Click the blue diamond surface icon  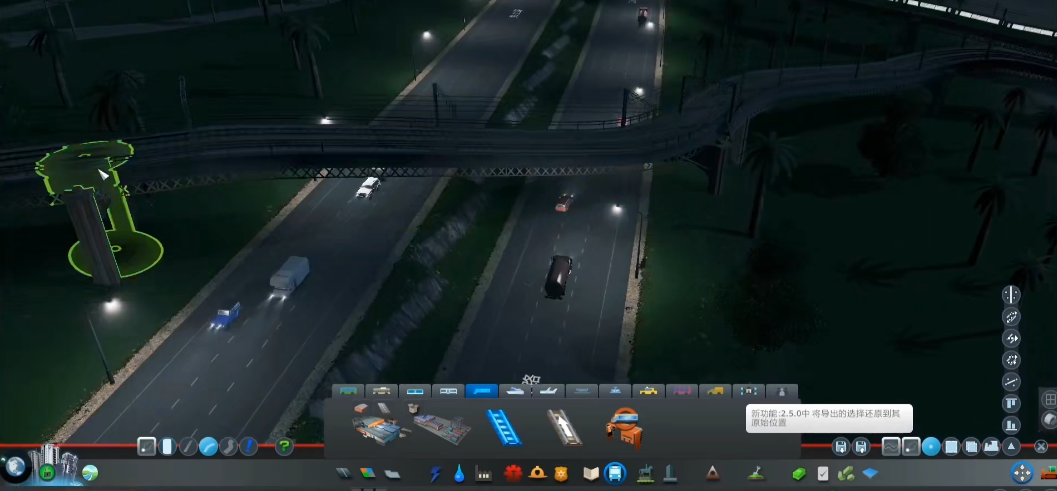click(870, 473)
